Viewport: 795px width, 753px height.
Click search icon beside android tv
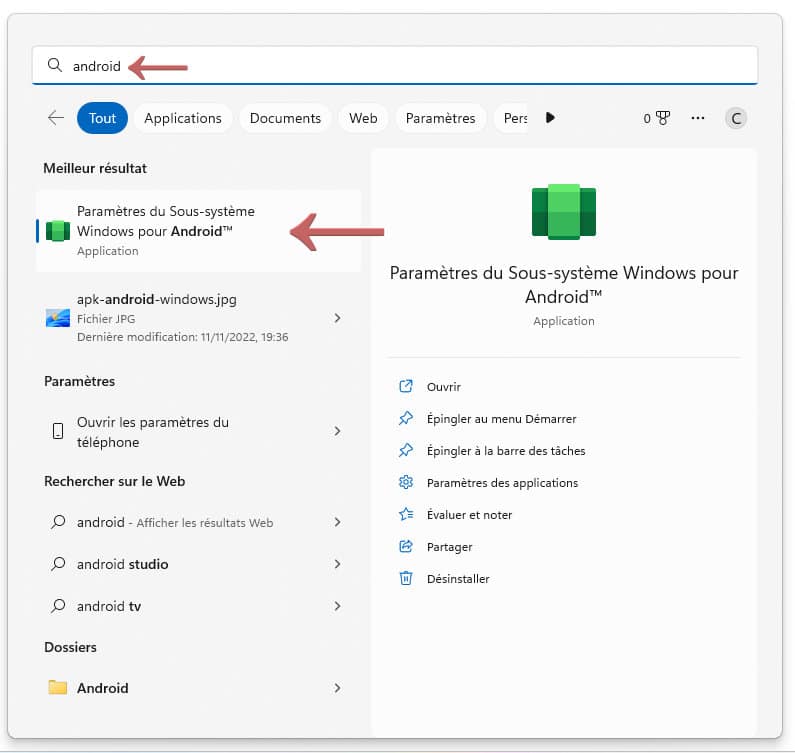click(x=58, y=606)
